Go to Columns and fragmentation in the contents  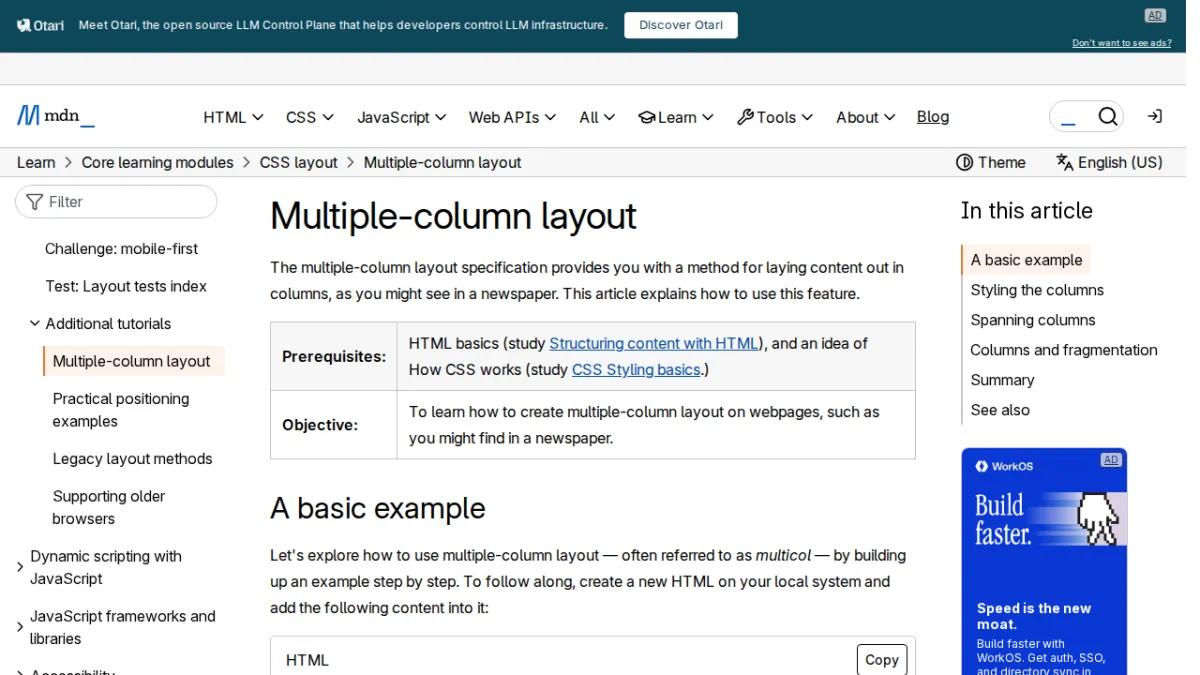pos(1064,350)
